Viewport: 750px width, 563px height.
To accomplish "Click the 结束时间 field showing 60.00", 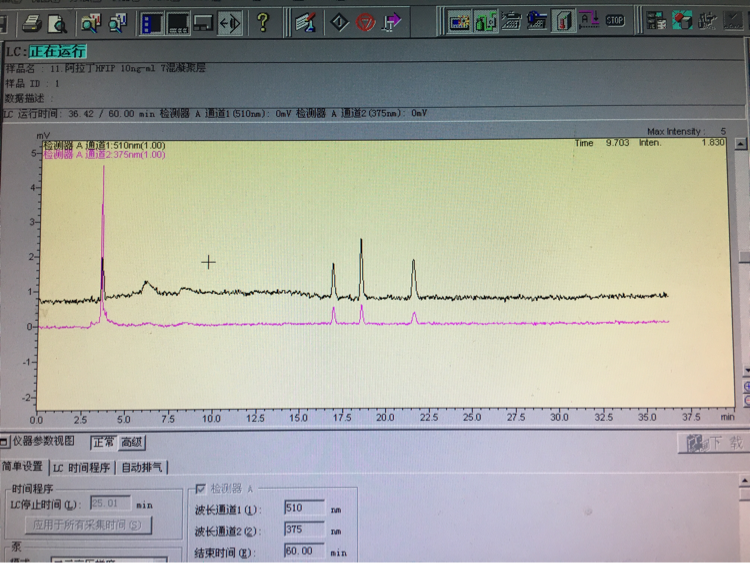I will point(304,551).
